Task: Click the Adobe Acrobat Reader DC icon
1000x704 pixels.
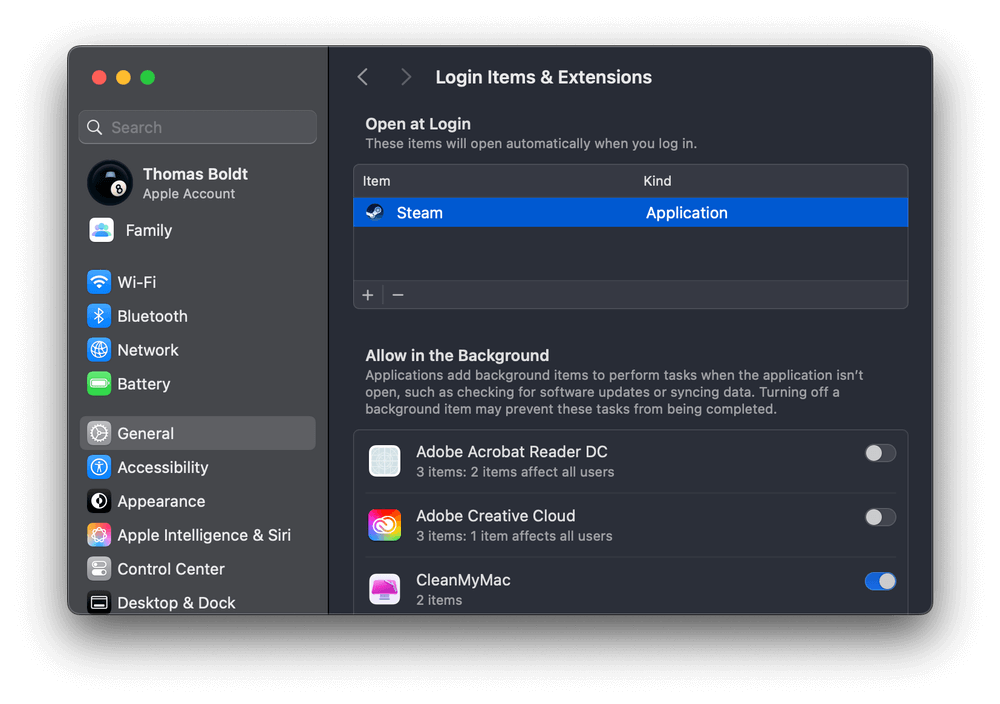Action: coord(385,461)
